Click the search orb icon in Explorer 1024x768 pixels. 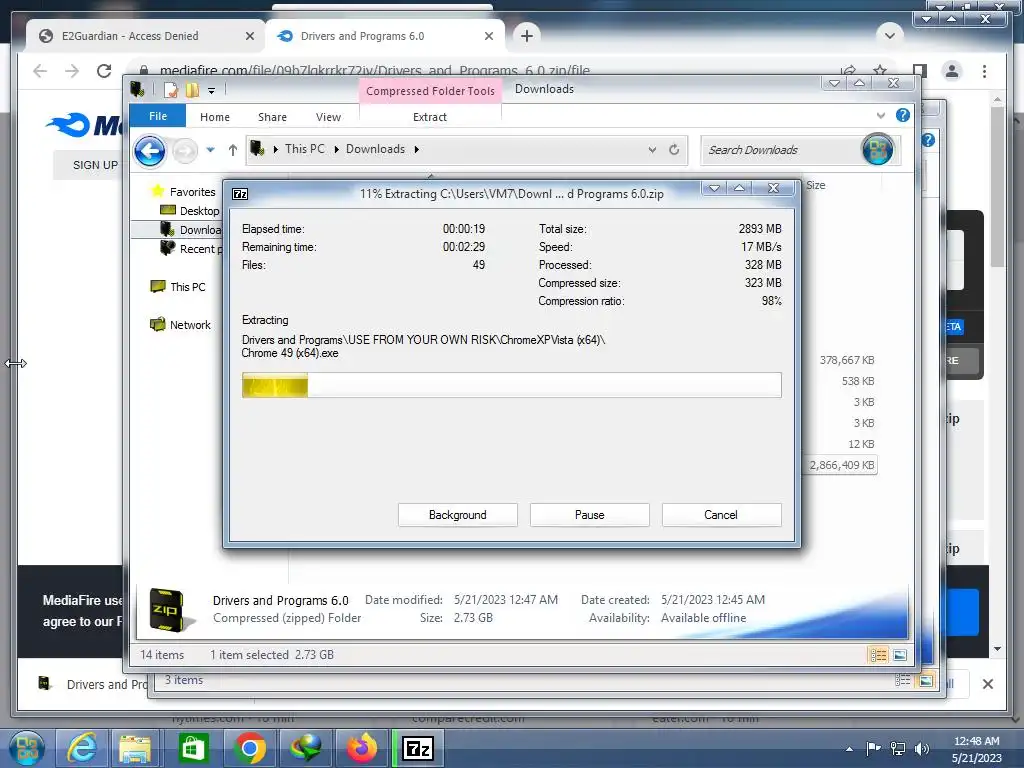(878, 150)
